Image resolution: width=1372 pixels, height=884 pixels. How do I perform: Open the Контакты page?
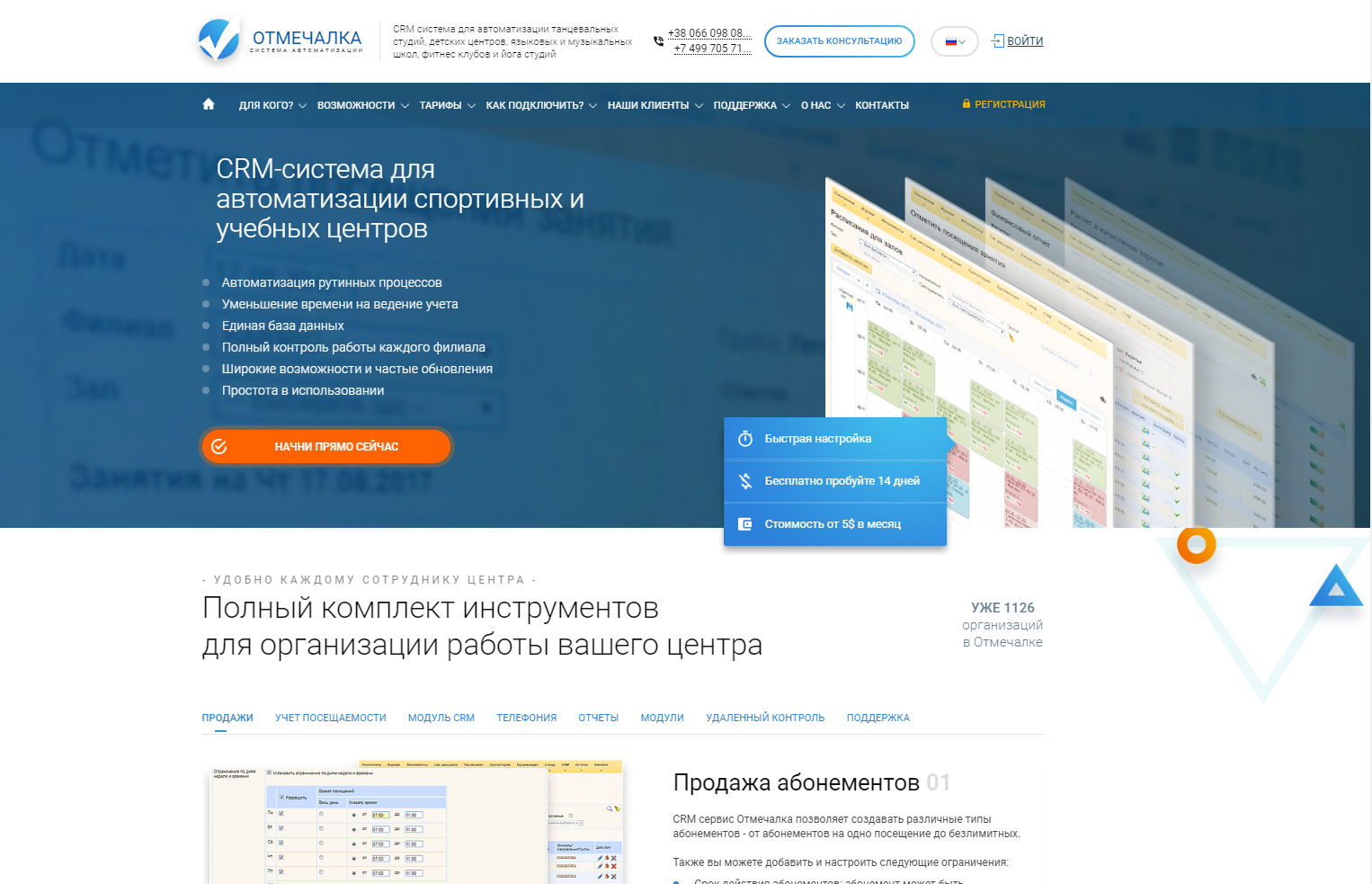(x=882, y=105)
